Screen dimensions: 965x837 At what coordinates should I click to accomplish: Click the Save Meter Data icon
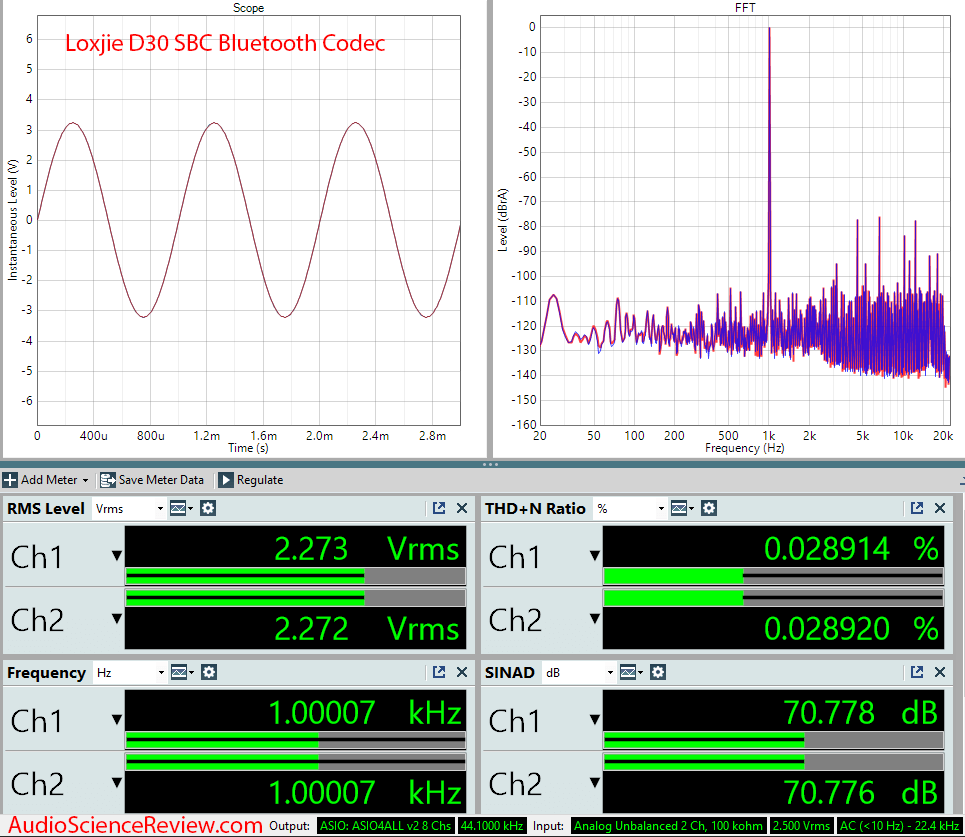tap(108, 480)
